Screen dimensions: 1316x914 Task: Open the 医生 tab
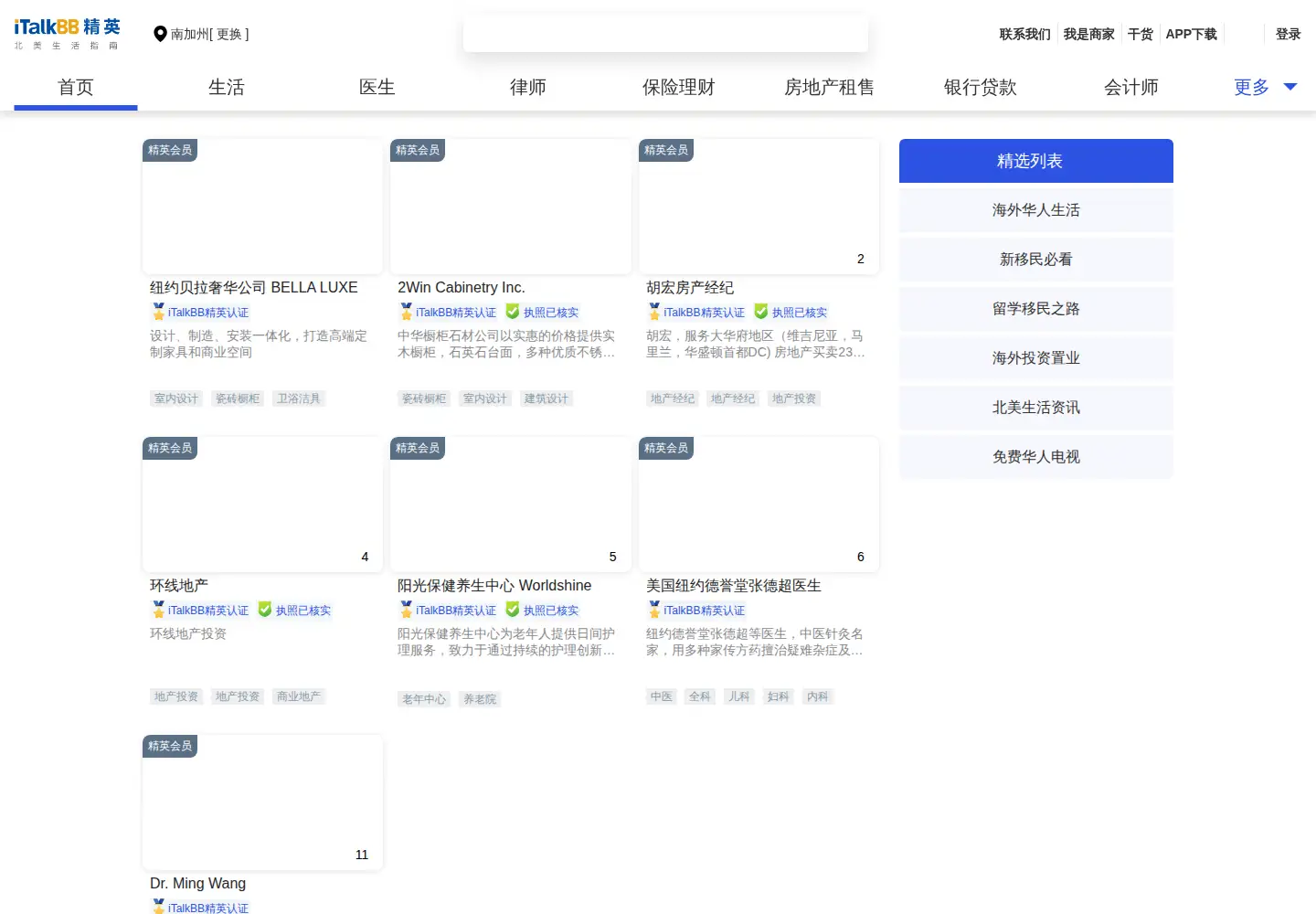pyautogui.click(x=377, y=87)
